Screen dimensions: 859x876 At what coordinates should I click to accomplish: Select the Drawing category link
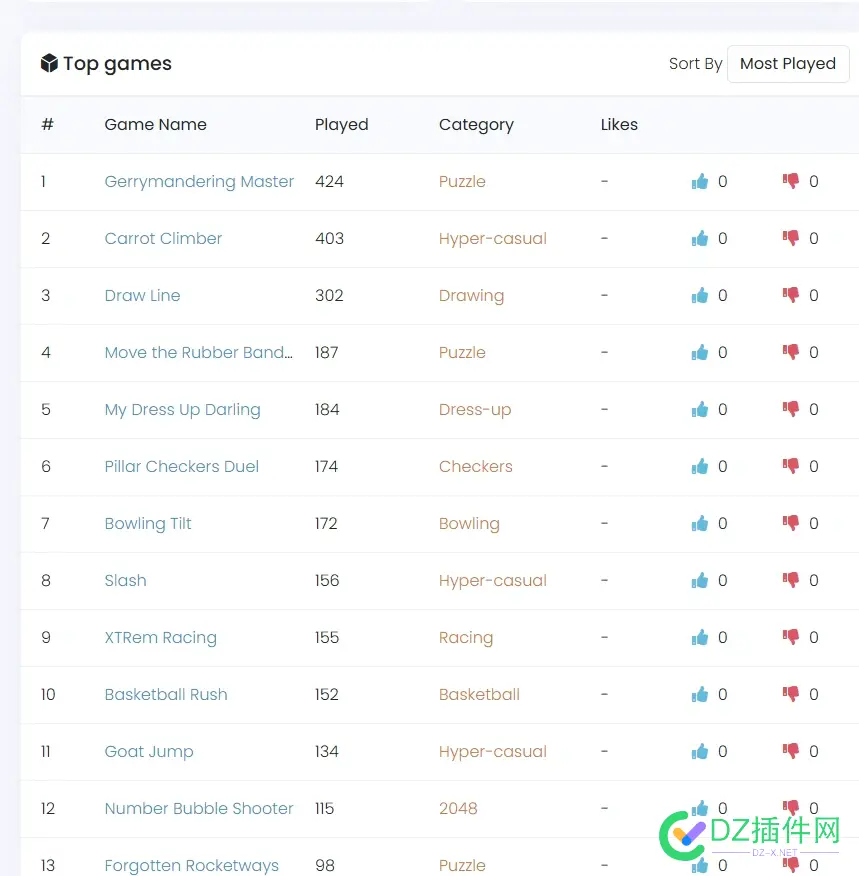coord(471,296)
